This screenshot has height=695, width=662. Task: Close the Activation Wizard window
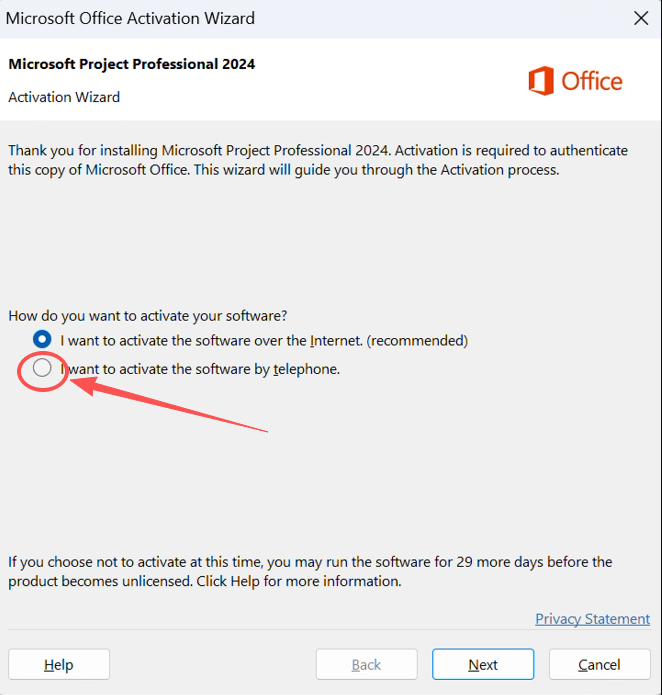641,18
